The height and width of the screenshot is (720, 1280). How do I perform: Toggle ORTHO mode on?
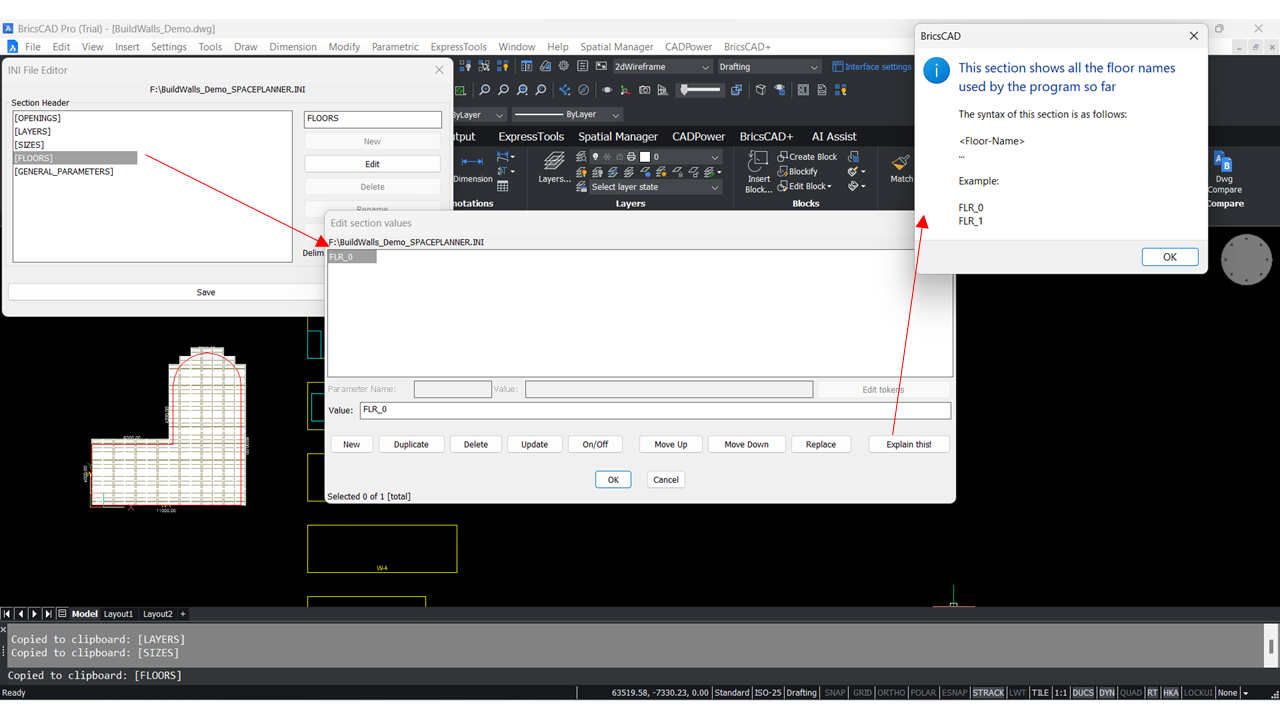click(890, 692)
